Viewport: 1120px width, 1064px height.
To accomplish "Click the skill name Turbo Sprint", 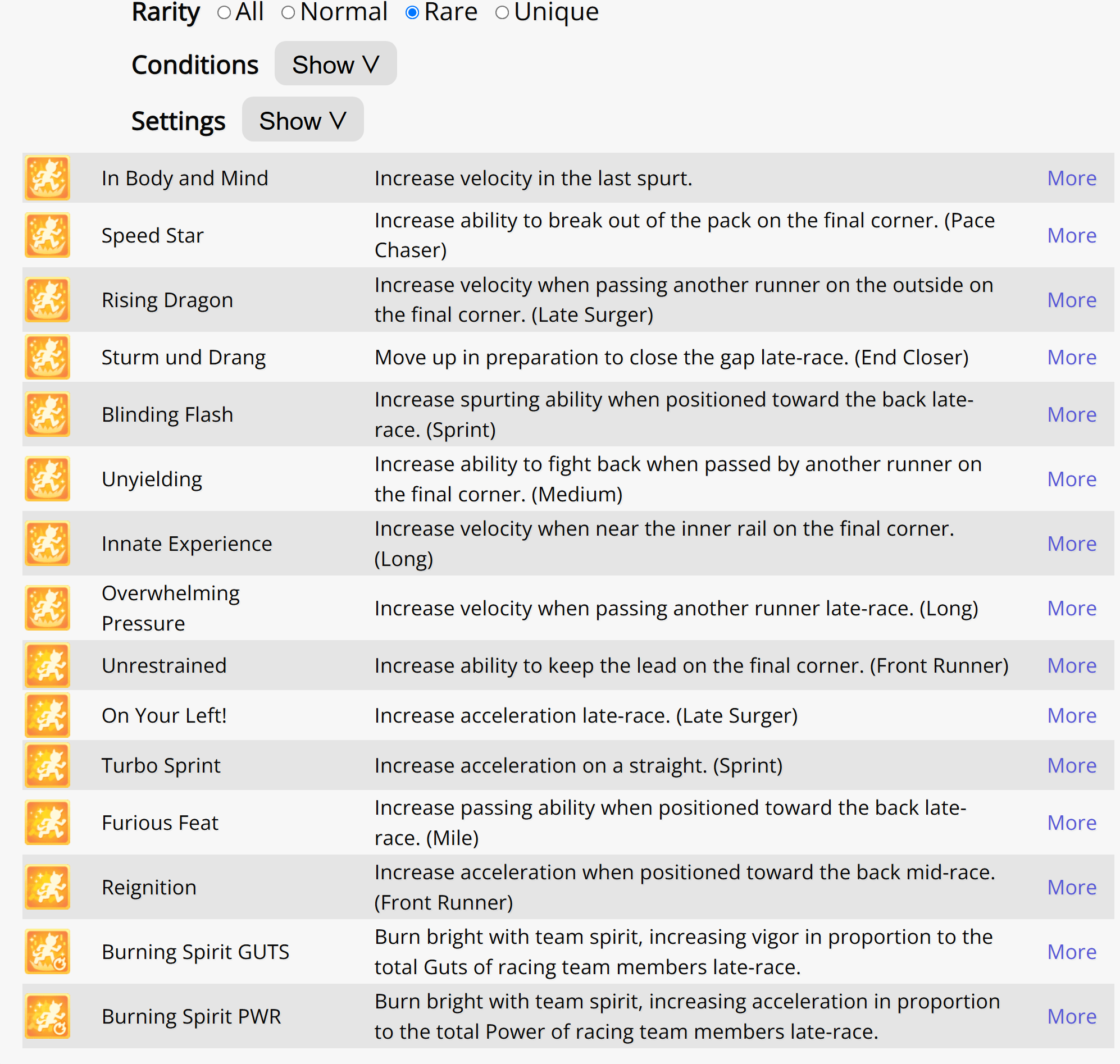I will pyautogui.click(x=161, y=766).
